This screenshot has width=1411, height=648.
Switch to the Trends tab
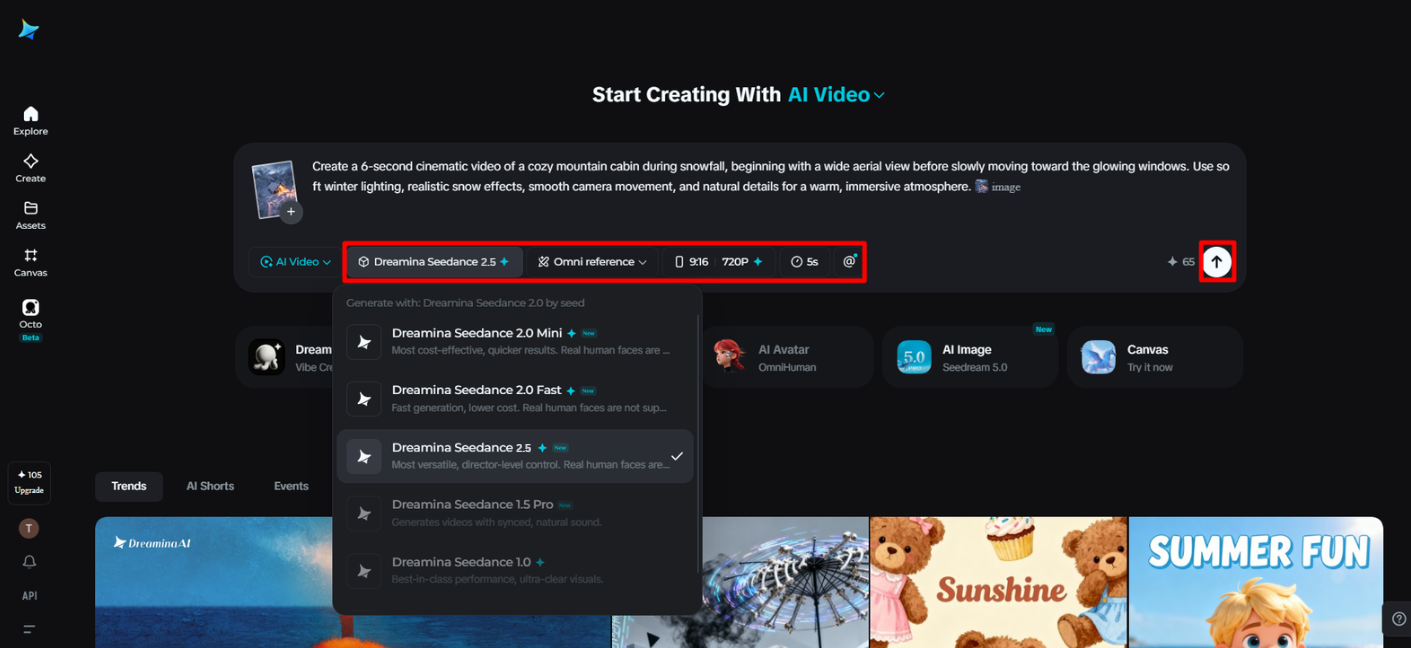[129, 486]
